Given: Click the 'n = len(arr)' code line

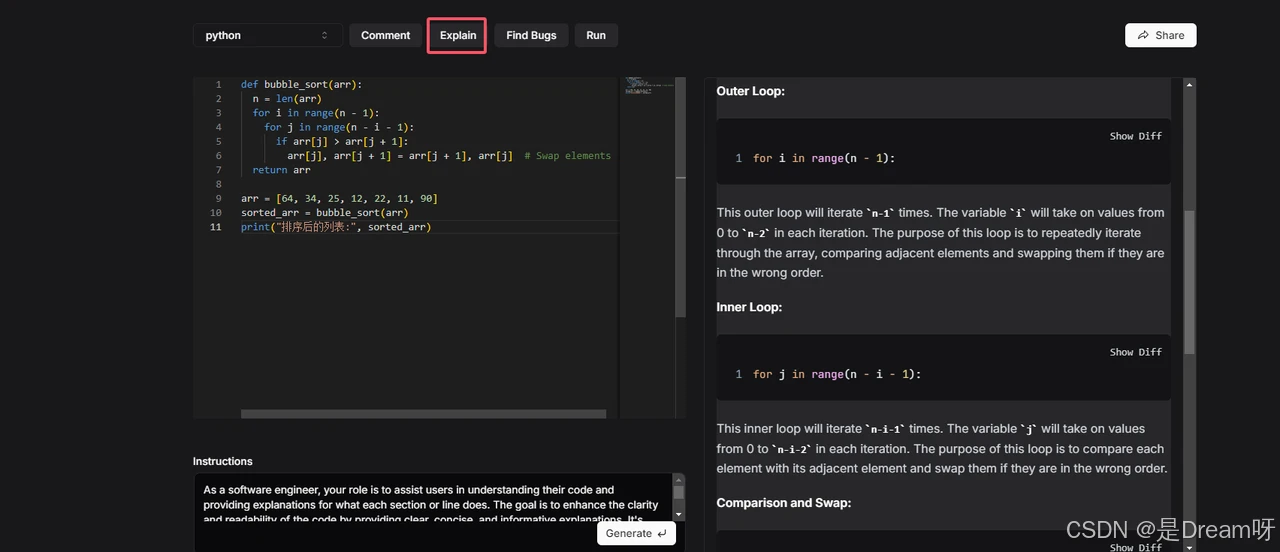Looking at the screenshot, I should [286, 99].
